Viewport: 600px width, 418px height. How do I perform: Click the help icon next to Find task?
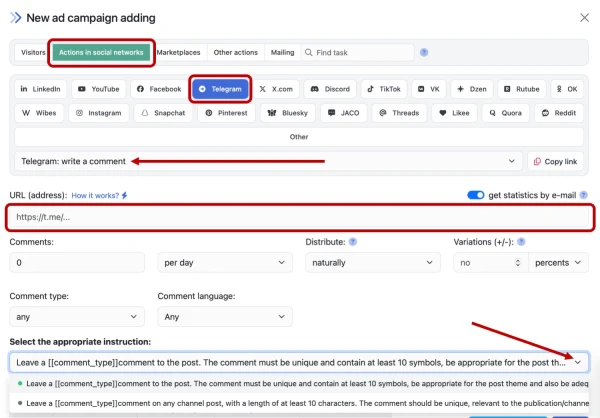point(424,52)
